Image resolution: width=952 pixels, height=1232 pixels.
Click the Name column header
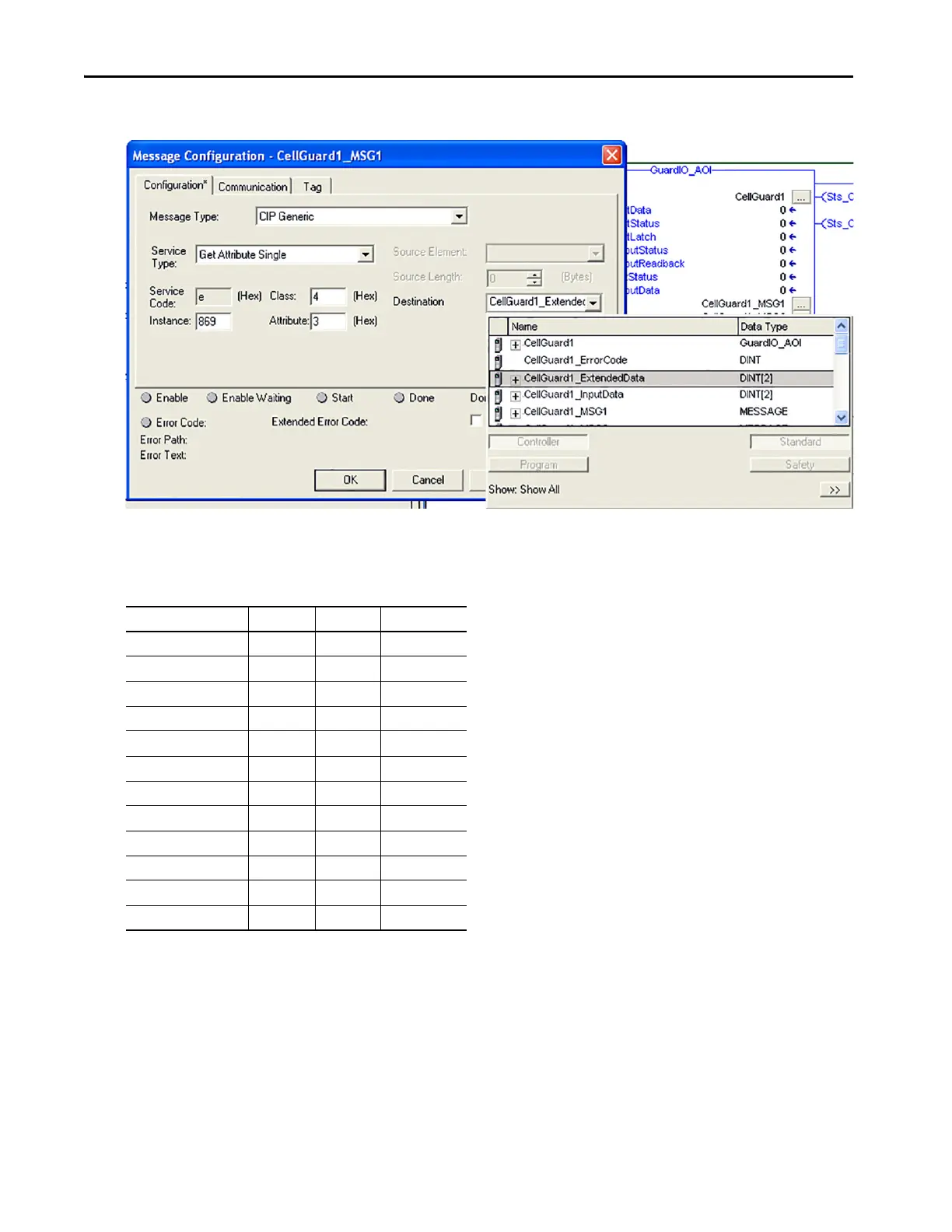pyautogui.click(x=623, y=327)
